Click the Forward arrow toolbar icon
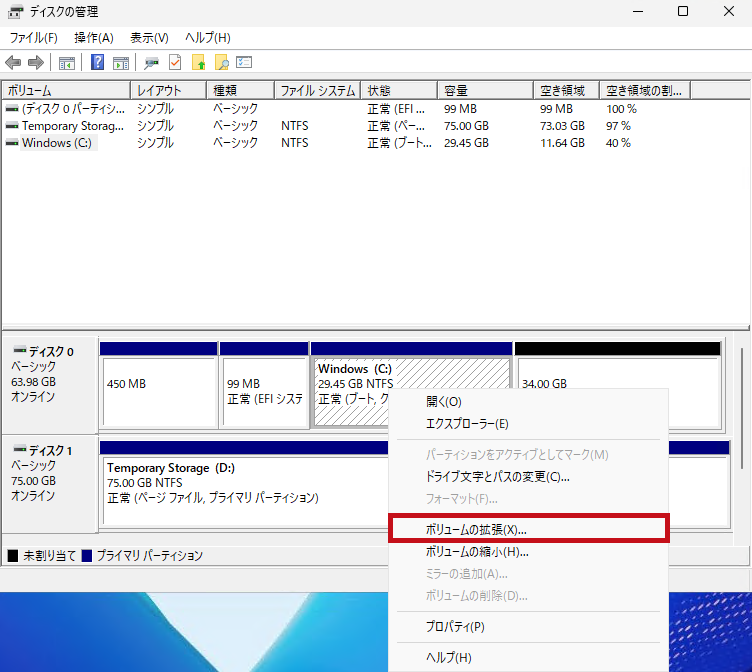This screenshot has width=752, height=672. point(36,62)
